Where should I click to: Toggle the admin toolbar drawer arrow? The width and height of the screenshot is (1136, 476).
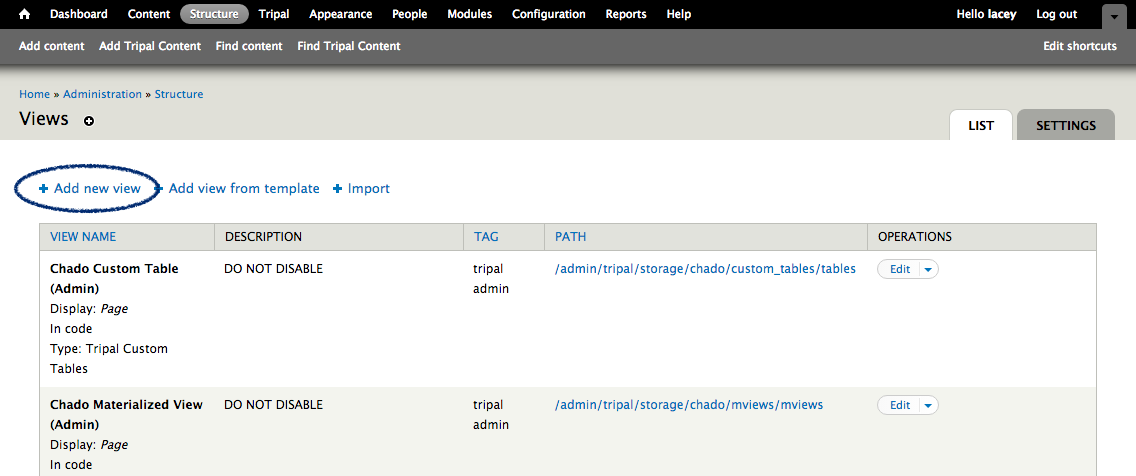tap(1114, 17)
